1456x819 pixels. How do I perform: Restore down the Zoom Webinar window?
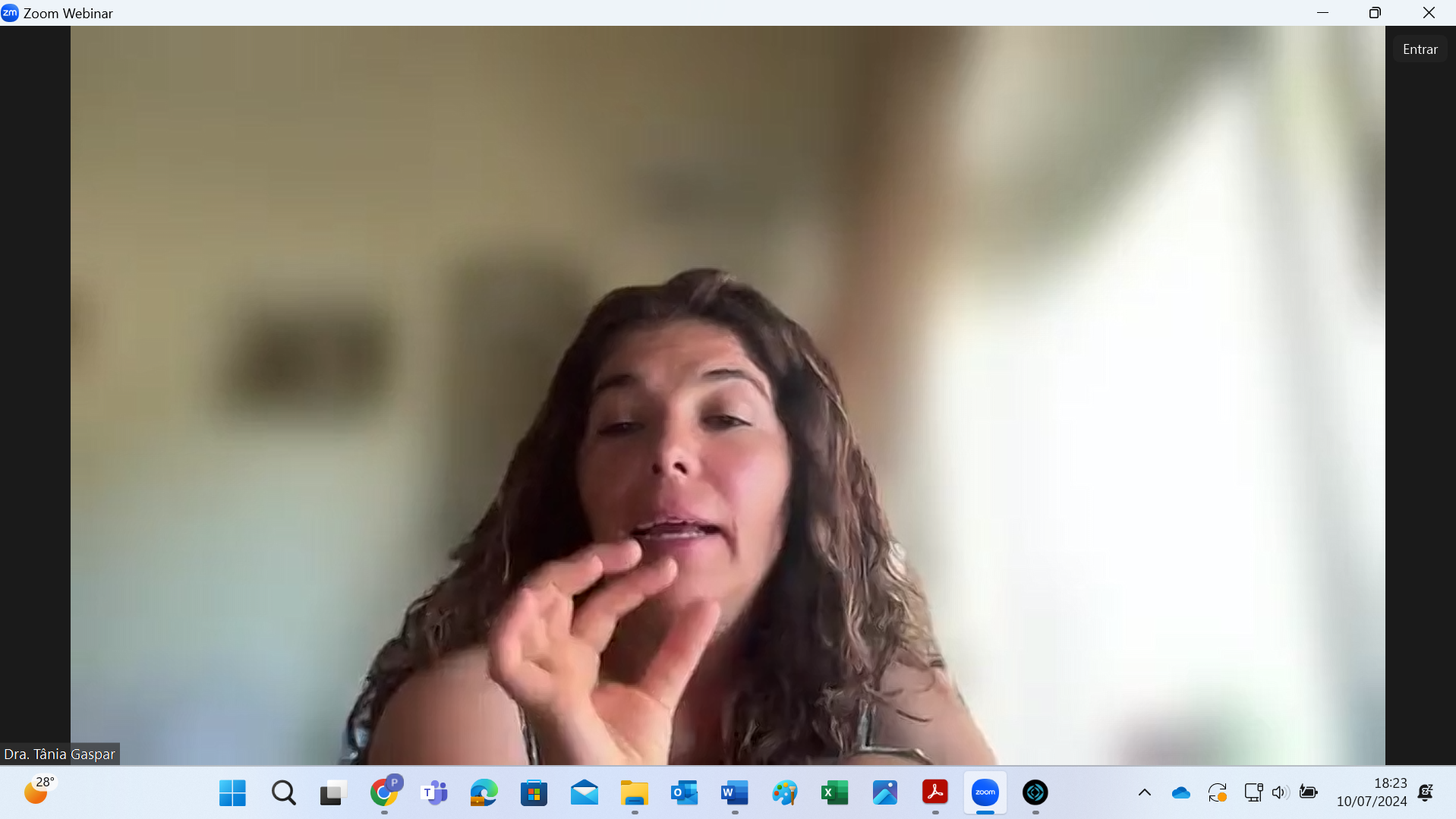click(1375, 13)
